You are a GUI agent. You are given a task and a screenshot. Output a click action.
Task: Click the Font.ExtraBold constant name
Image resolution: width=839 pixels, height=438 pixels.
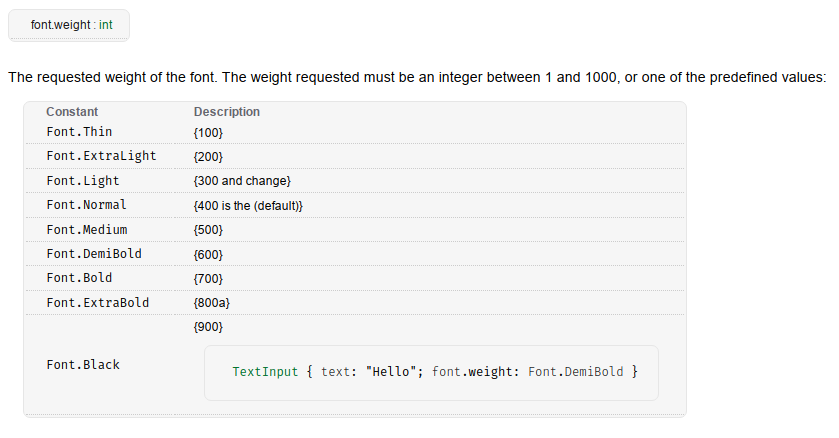(97, 303)
